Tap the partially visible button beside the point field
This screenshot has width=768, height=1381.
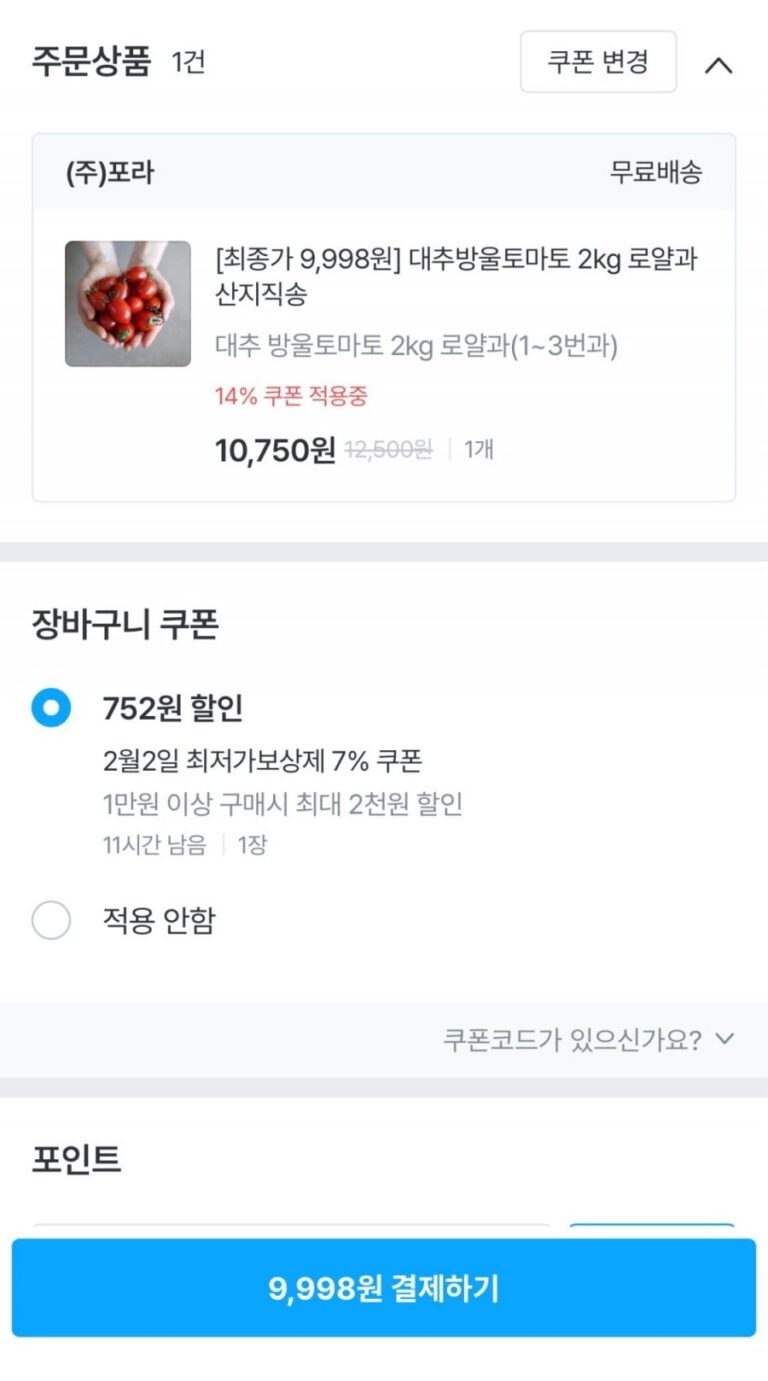[651, 1230]
